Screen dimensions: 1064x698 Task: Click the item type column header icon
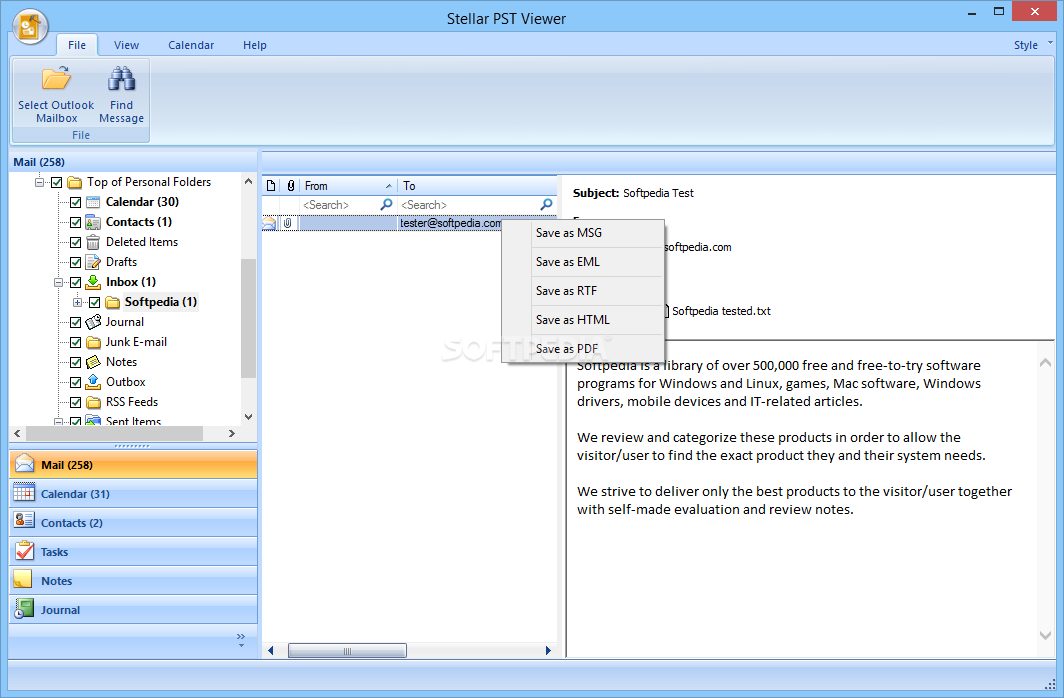[271, 185]
